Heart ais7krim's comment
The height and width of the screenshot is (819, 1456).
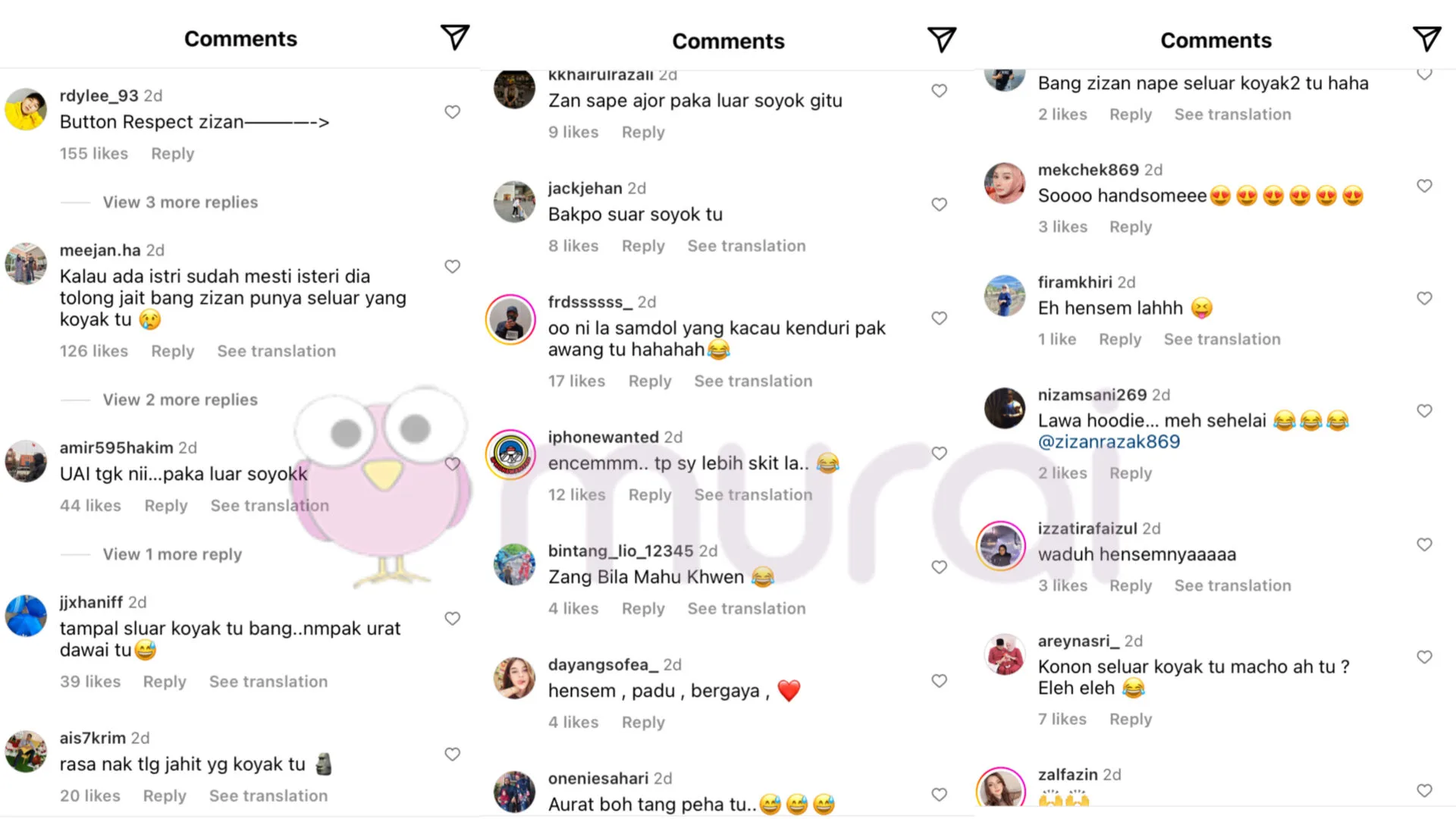pyautogui.click(x=453, y=755)
